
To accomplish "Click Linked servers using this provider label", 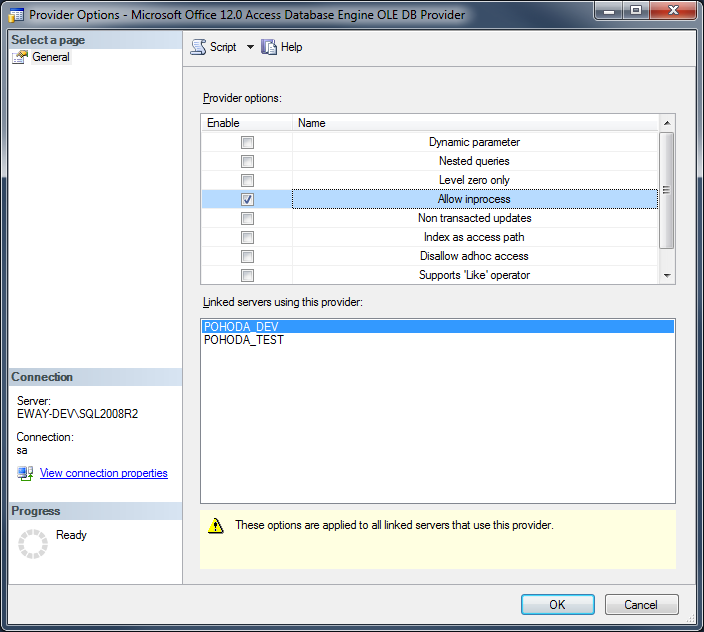I will (x=282, y=302).
